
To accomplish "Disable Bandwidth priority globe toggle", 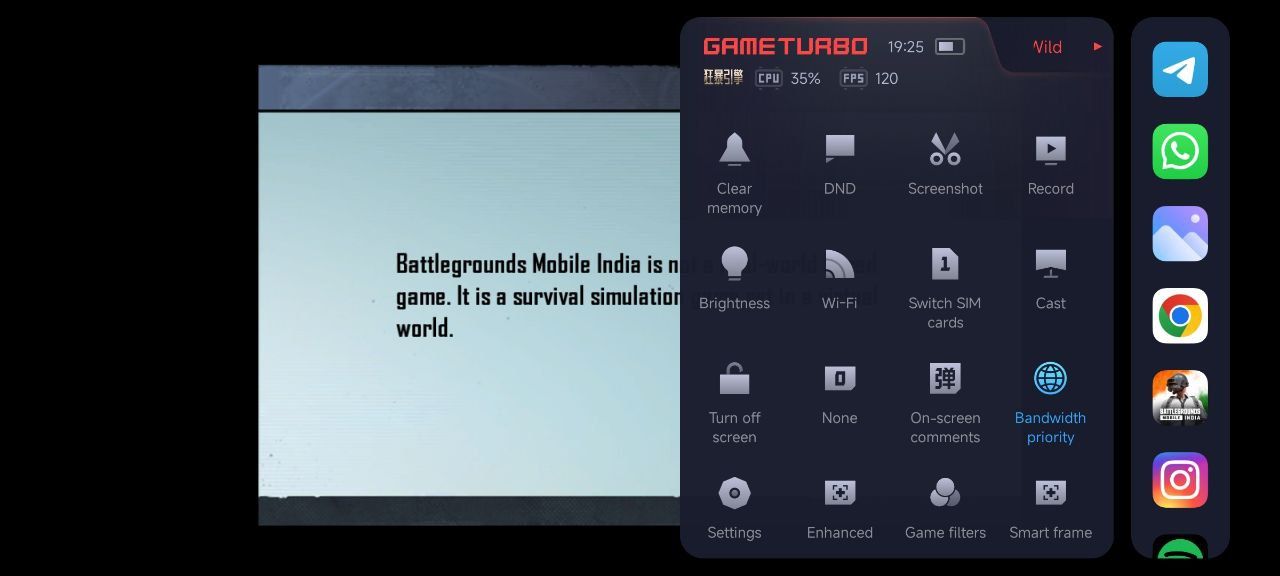I will click(1050, 378).
